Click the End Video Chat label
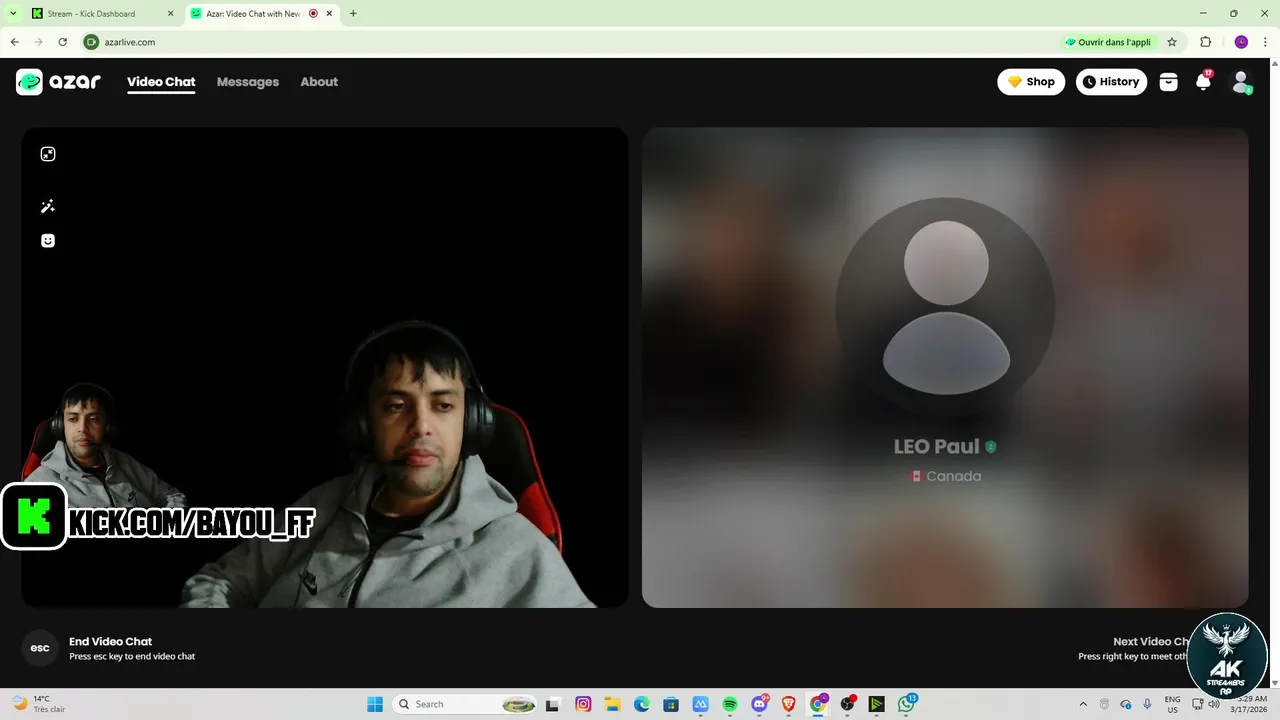 [110, 642]
